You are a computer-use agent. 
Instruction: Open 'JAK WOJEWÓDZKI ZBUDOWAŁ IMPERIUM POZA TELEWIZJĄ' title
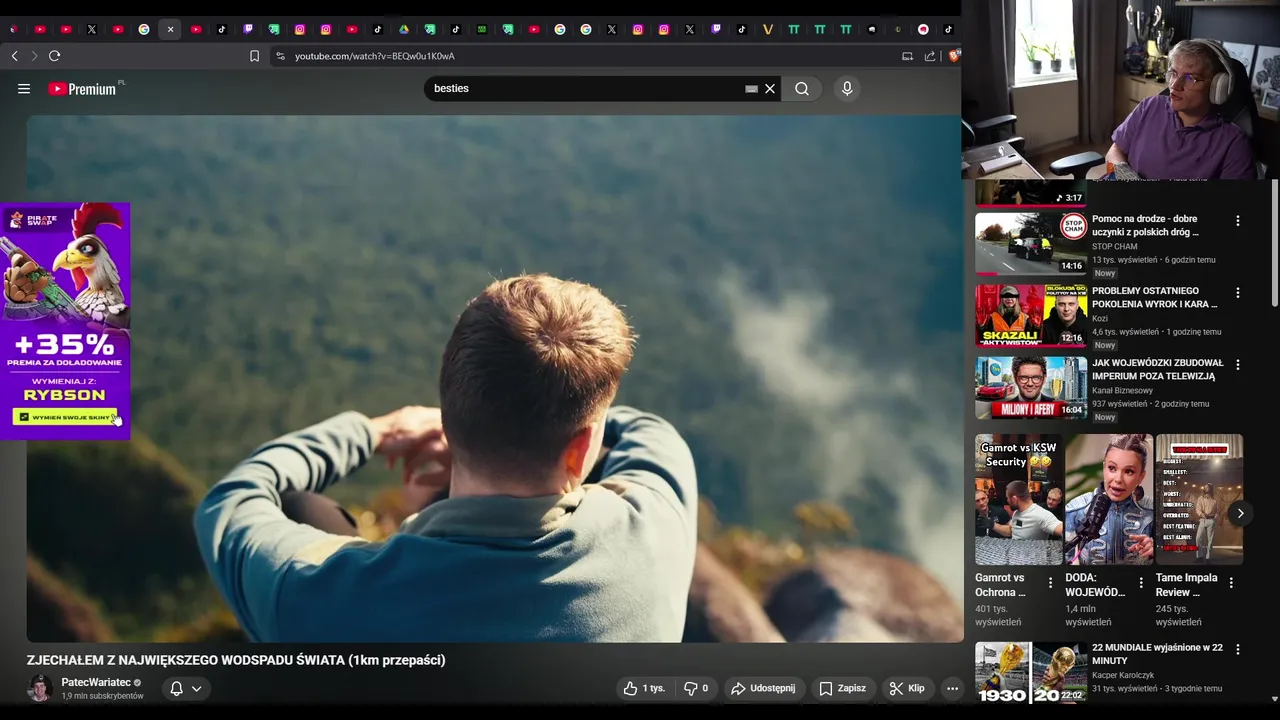tap(1158, 369)
